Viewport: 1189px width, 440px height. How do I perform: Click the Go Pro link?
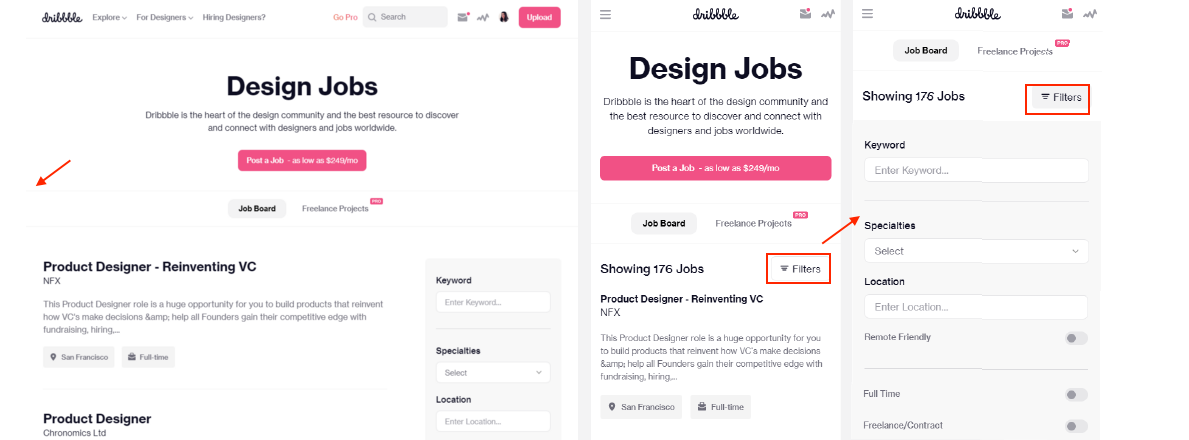click(345, 17)
